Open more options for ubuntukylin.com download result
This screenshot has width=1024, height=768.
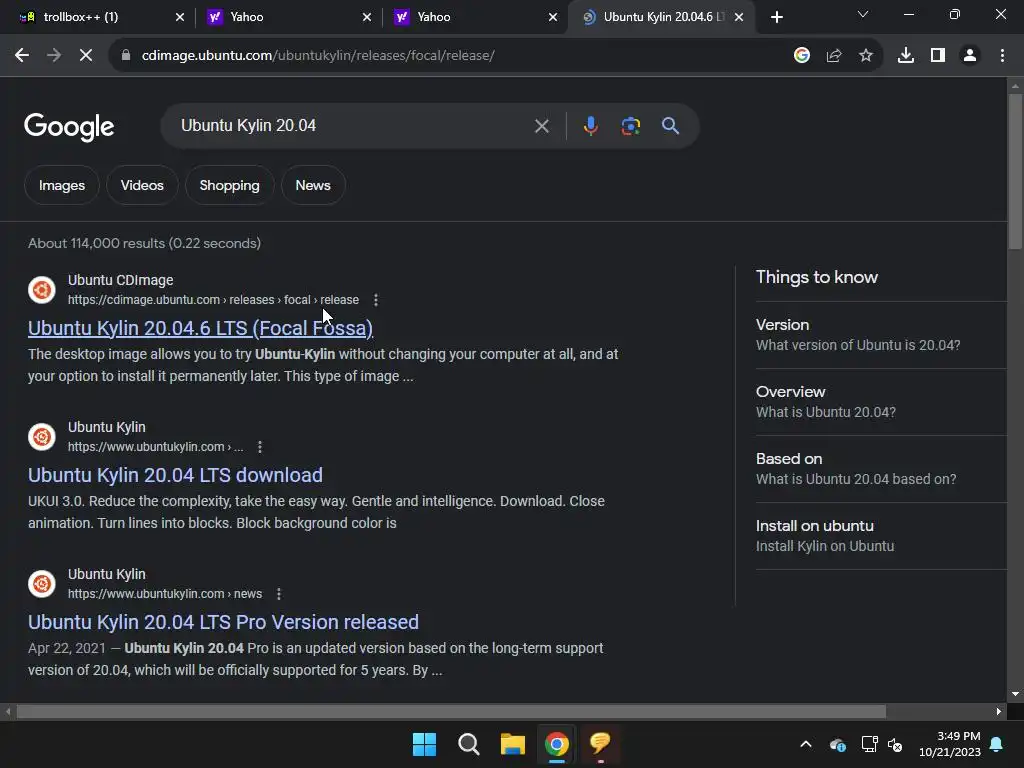[260, 447]
